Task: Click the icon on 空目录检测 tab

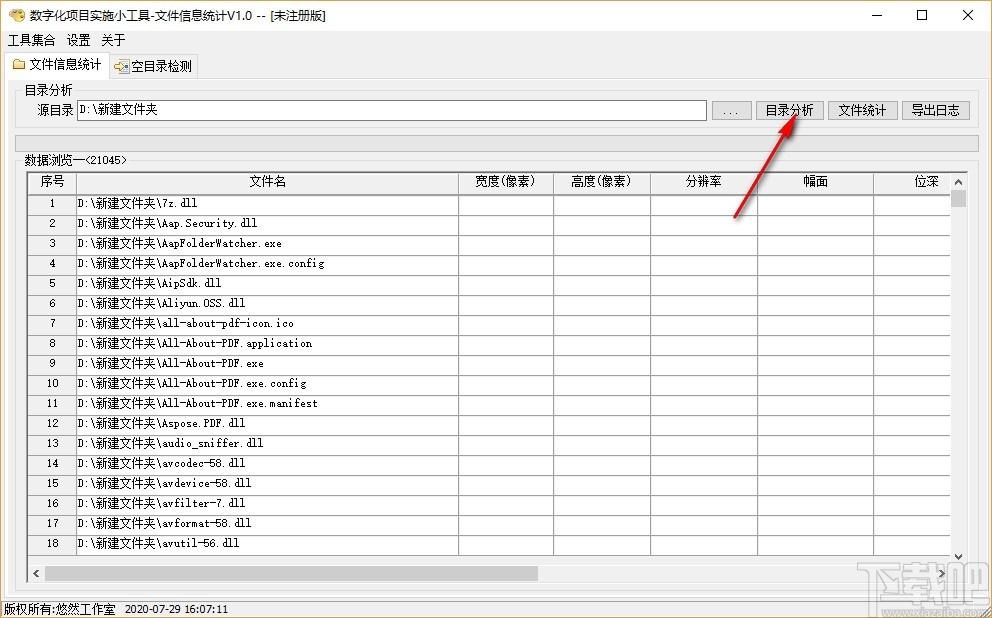Action: click(121, 66)
